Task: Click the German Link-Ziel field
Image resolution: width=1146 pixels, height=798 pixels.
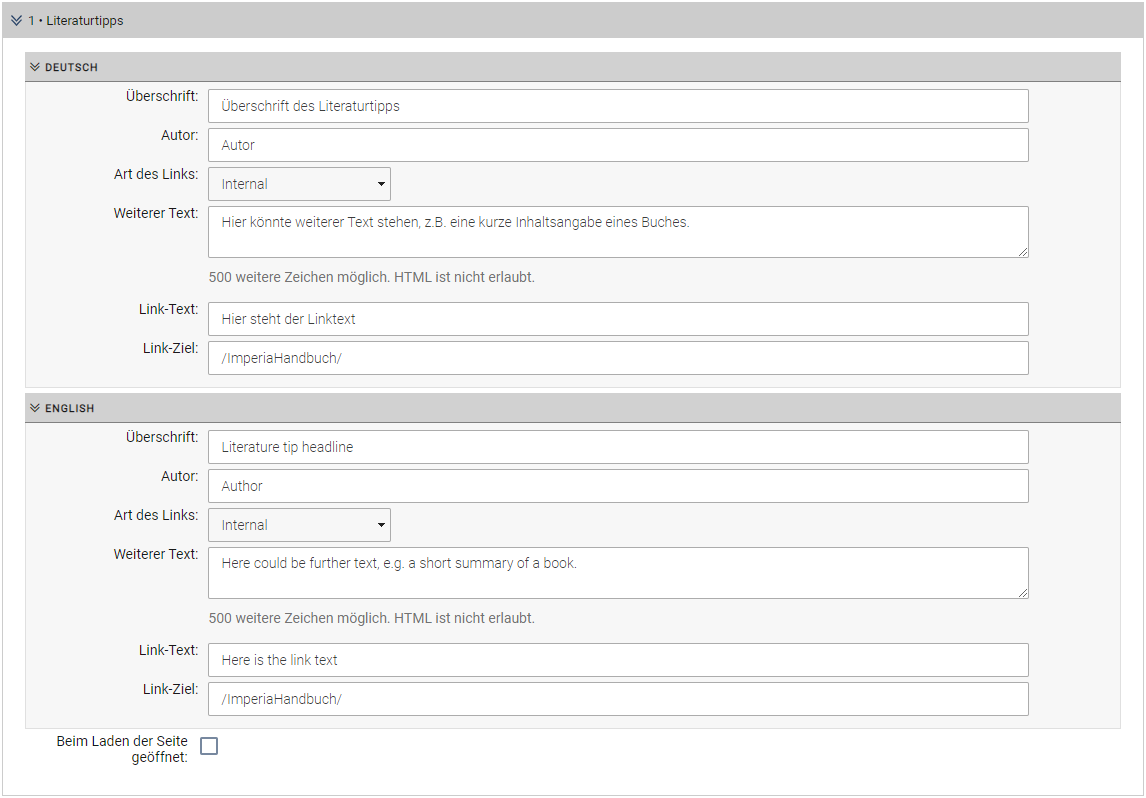Action: click(618, 358)
